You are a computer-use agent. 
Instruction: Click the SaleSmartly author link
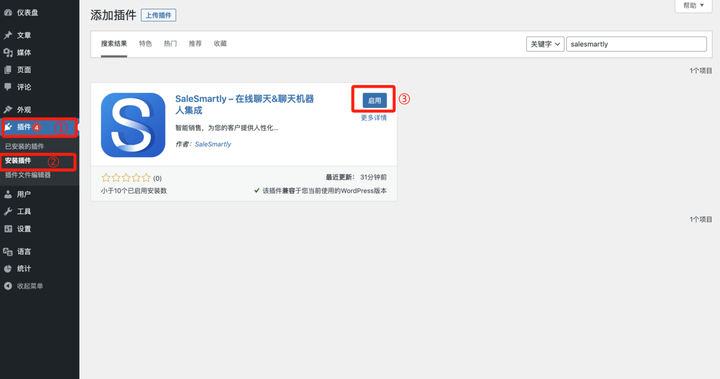[213, 144]
